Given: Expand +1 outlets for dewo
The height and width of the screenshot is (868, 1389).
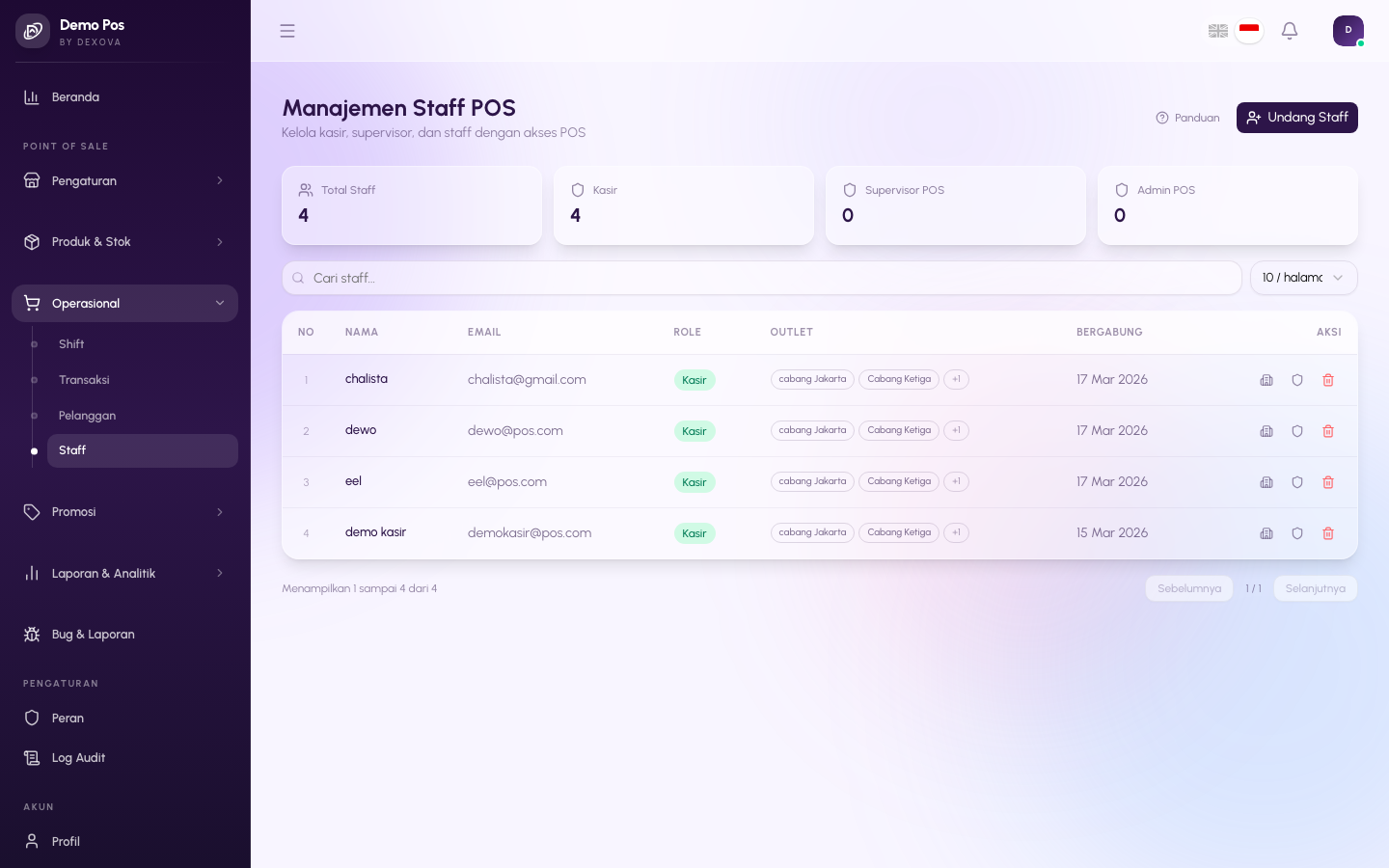Looking at the screenshot, I should click(956, 430).
